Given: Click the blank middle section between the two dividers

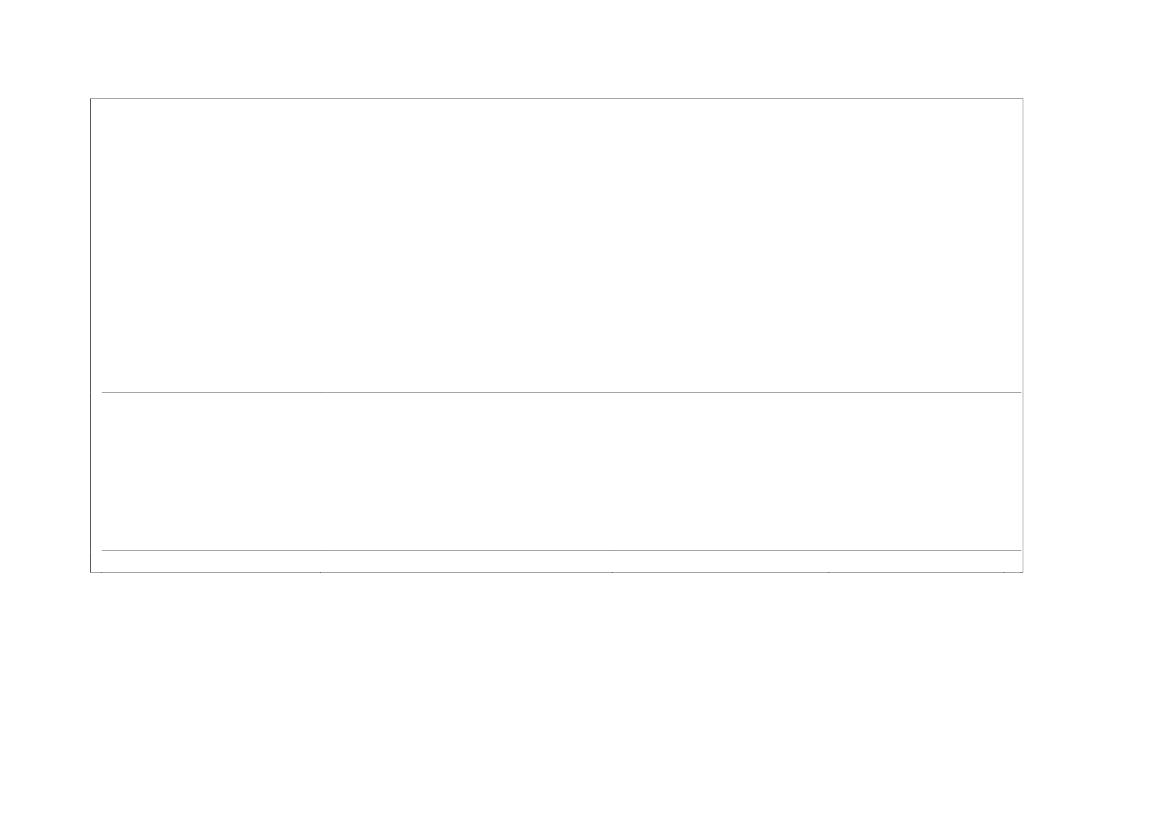Looking at the screenshot, I should pyautogui.click(x=556, y=471).
